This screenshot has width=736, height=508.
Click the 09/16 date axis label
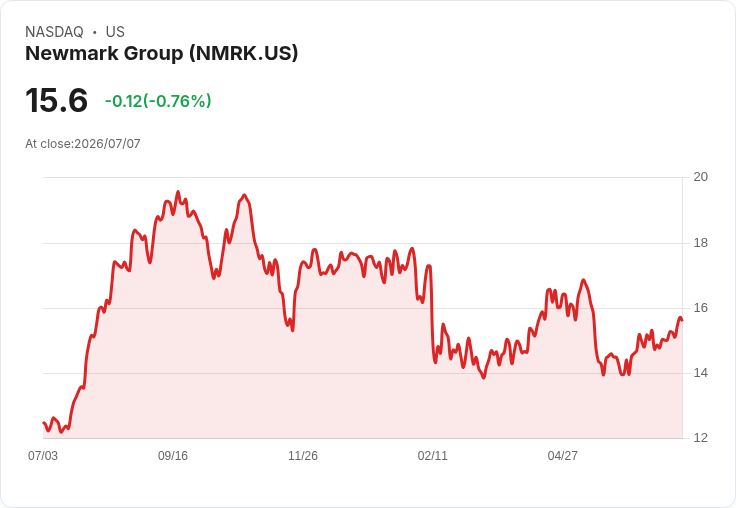(x=173, y=455)
